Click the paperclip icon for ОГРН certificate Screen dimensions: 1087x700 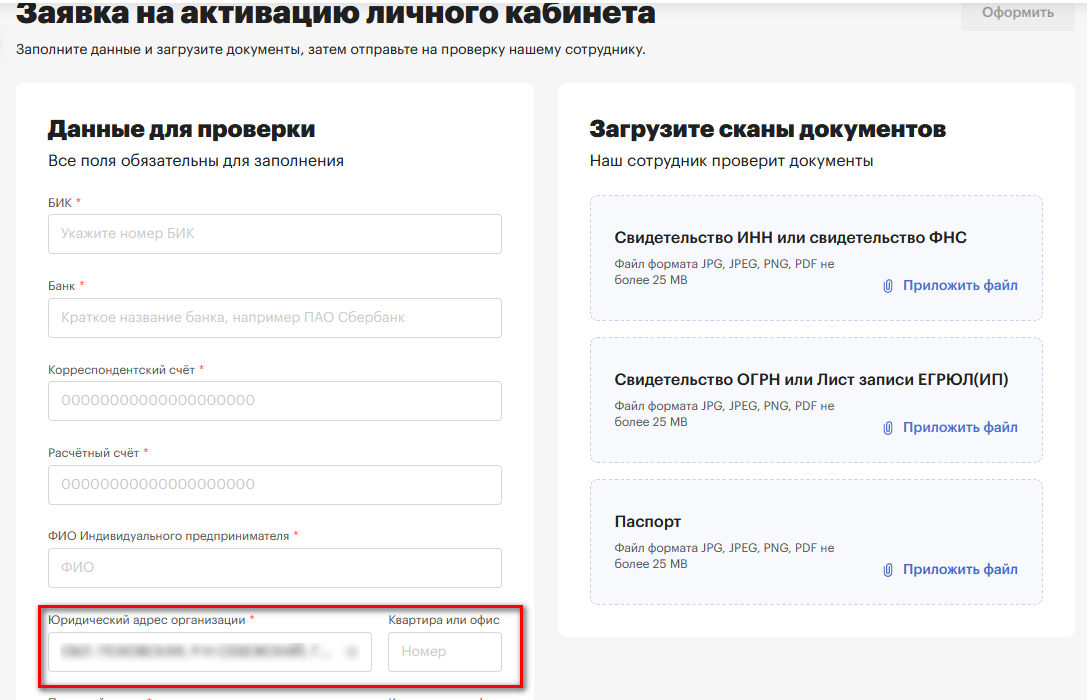(x=887, y=428)
